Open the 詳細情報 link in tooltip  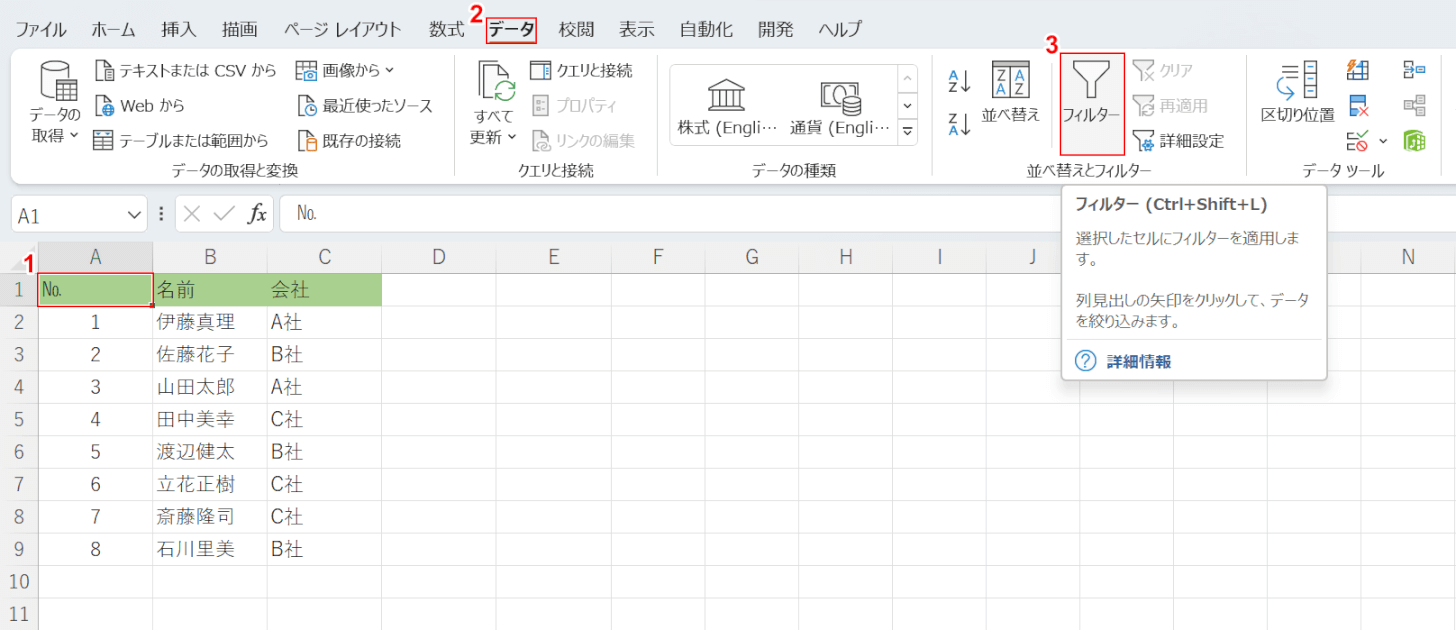pyautogui.click(x=1138, y=361)
